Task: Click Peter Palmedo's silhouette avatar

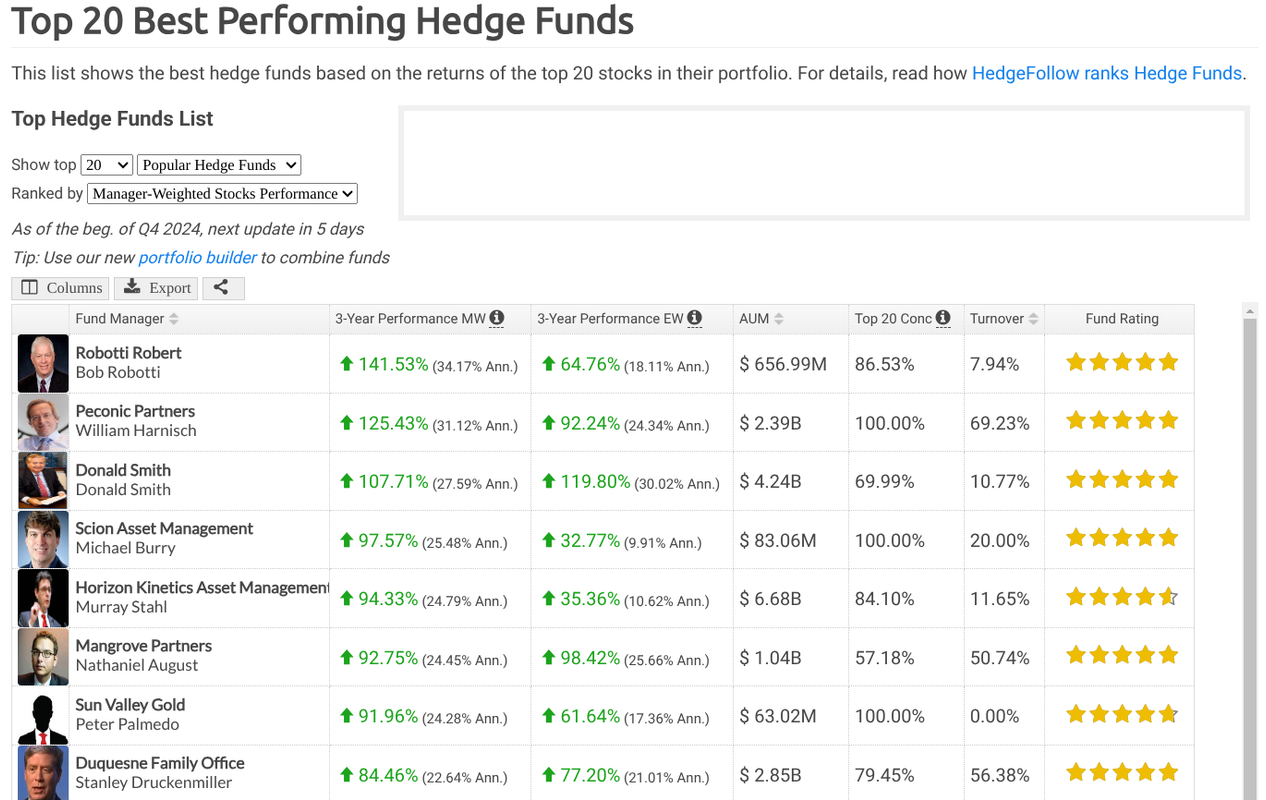Action: (x=43, y=716)
